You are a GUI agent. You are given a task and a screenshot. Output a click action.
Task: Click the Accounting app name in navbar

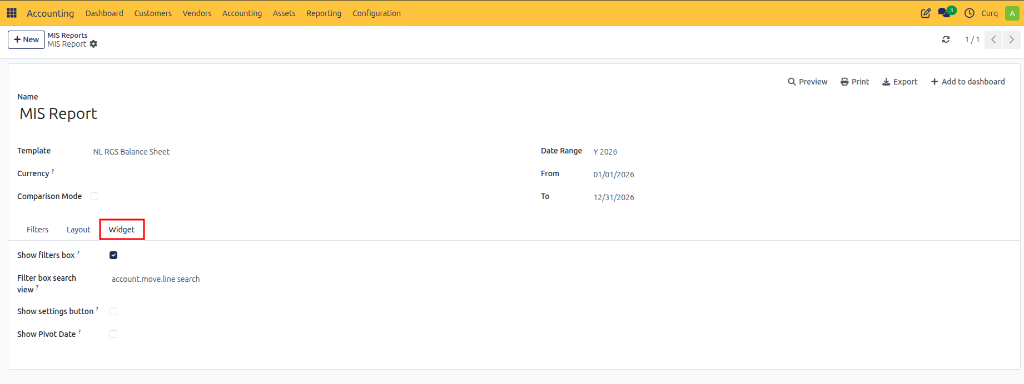[x=50, y=13]
